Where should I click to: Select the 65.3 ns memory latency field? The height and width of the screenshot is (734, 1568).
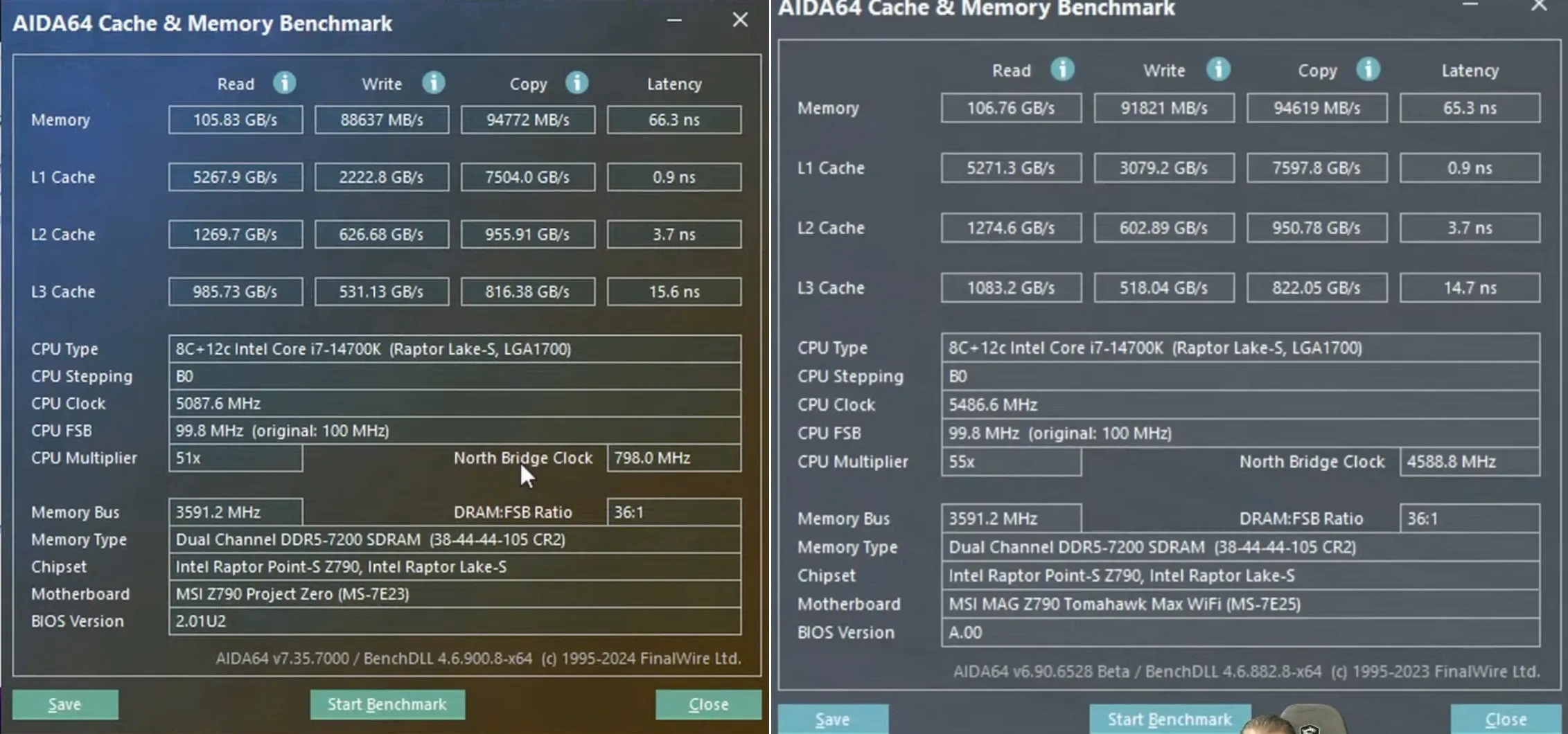coord(1470,108)
